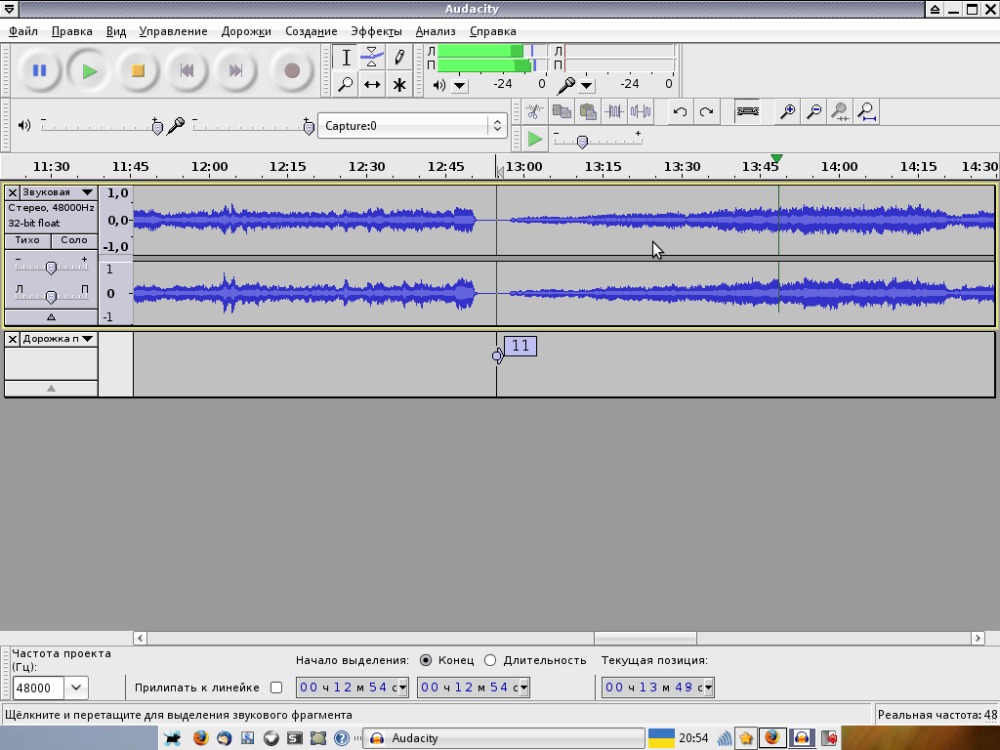Screen dimensions: 1000x750
Task: Select the Zoom magnifier tool
Action: 346,84
